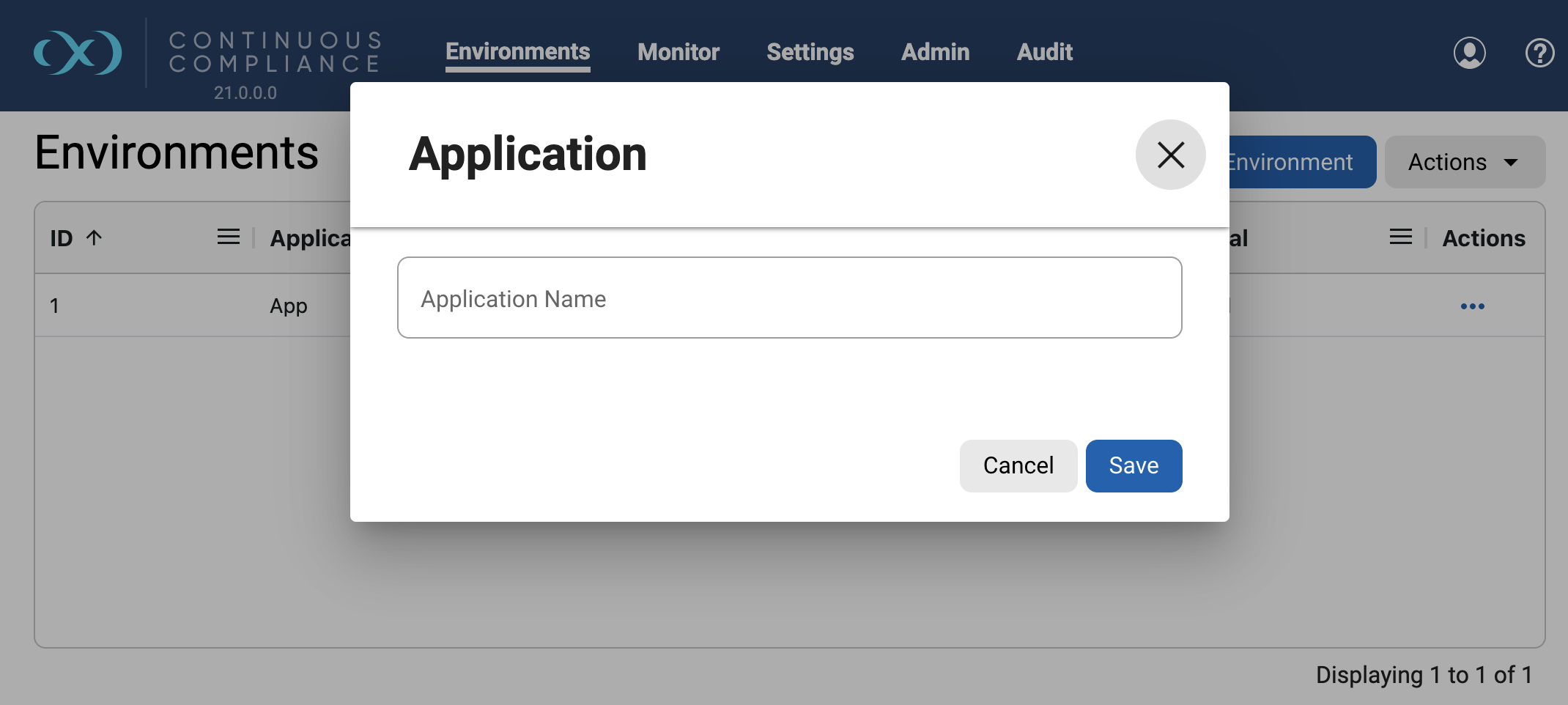Close the Application dialog with X
The height and width of the screenshot is (705, 1568).
pyautogui.click(x=1170, y=155)
